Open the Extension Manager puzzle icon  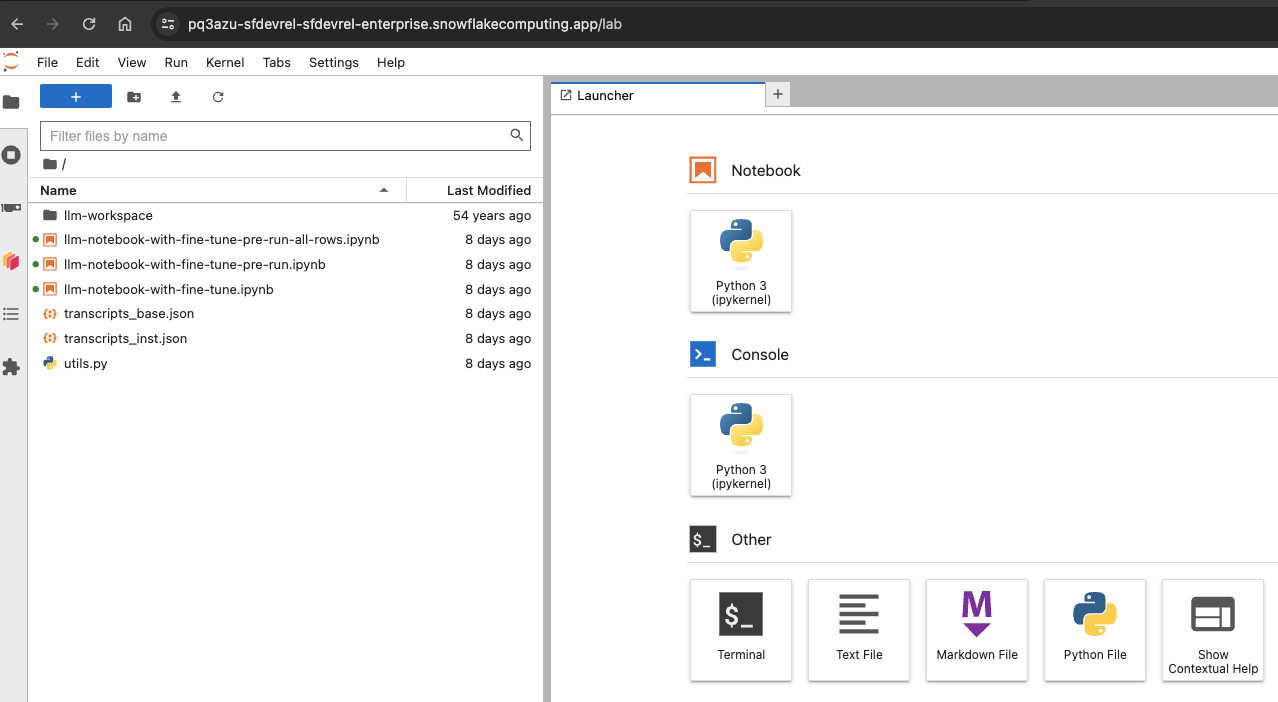click(x=11, y=367)
